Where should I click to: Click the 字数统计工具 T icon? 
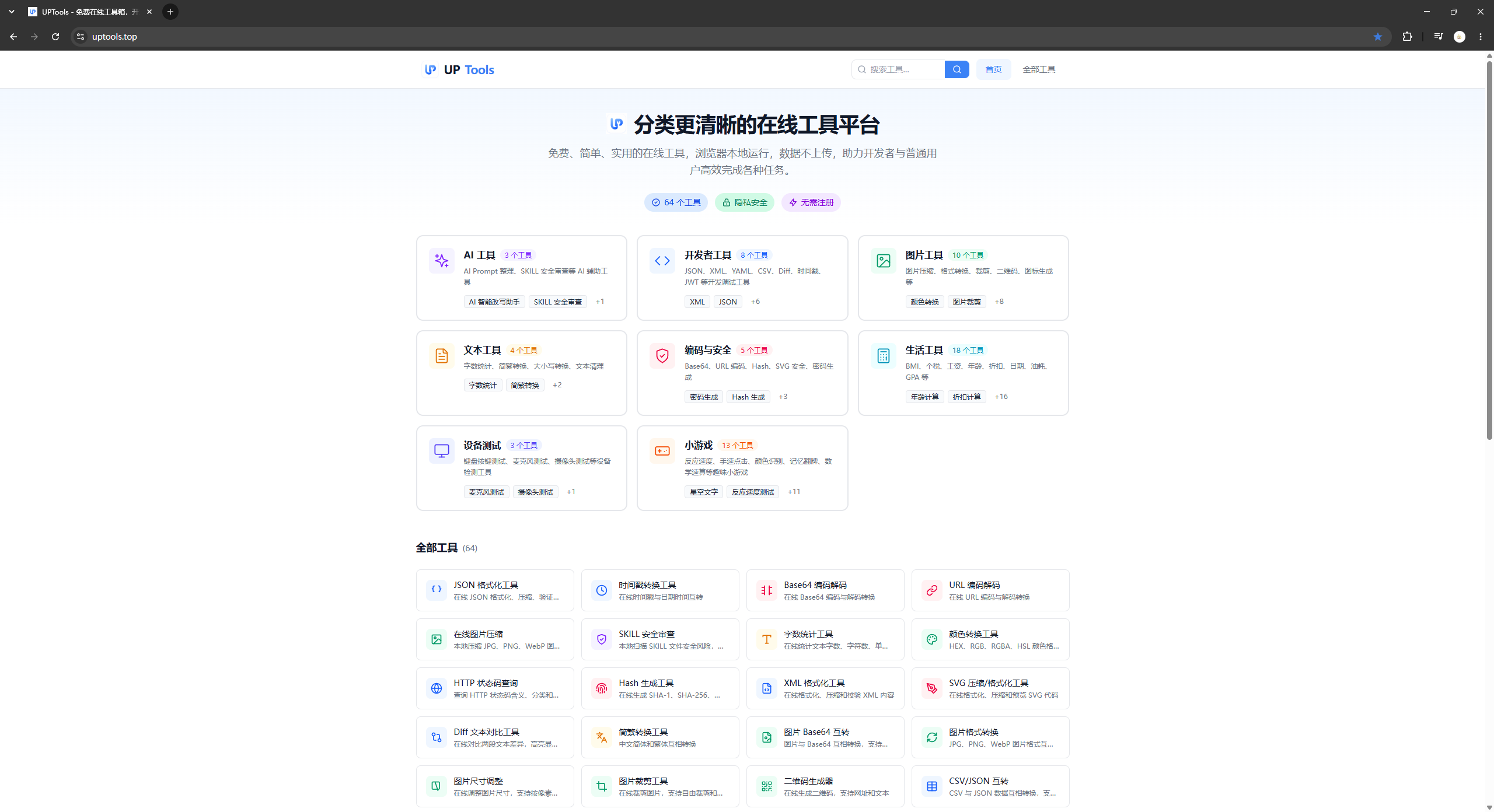point(766,639)
